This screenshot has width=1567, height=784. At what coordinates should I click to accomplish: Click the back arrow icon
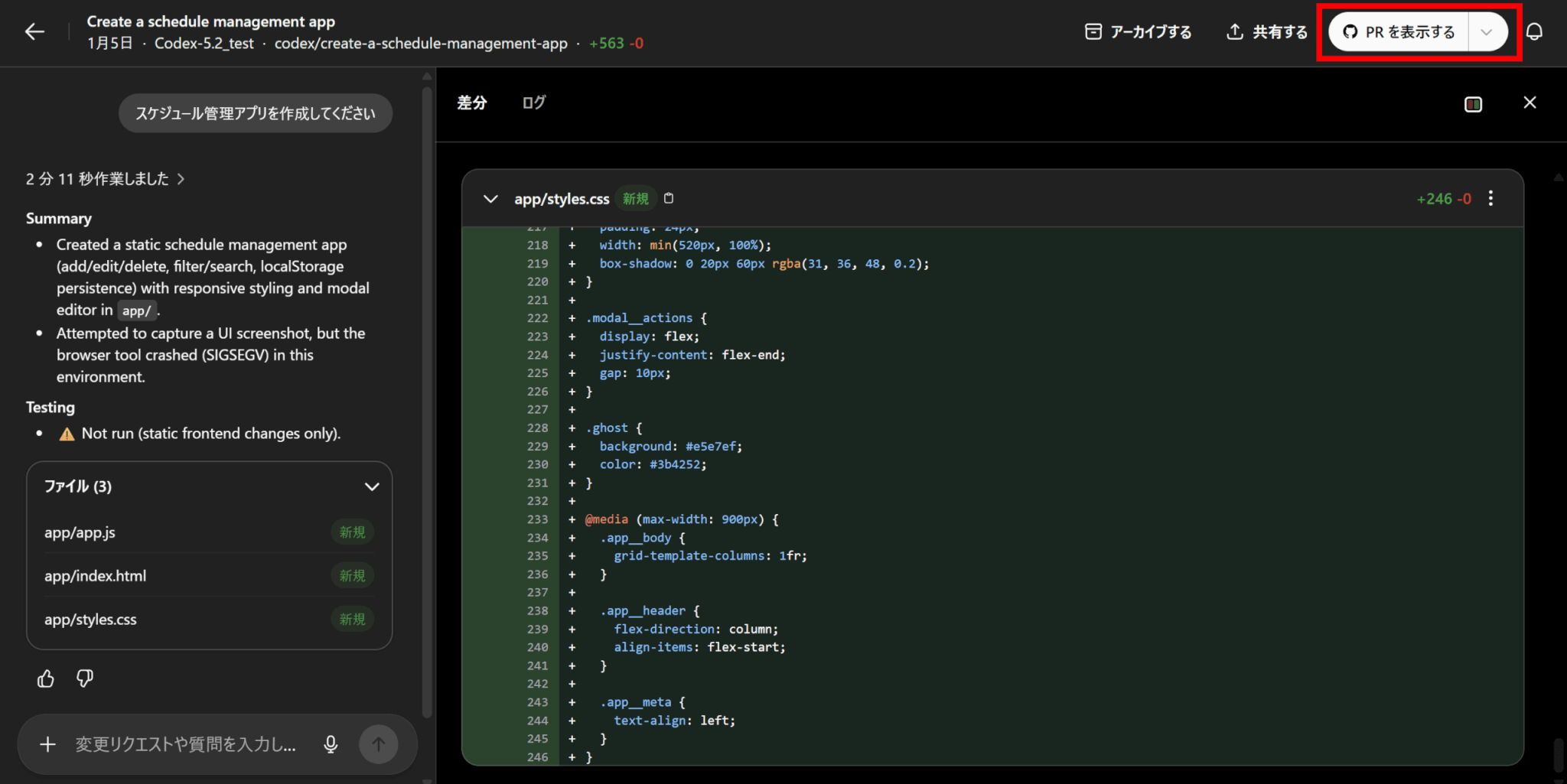pos(34,31)
